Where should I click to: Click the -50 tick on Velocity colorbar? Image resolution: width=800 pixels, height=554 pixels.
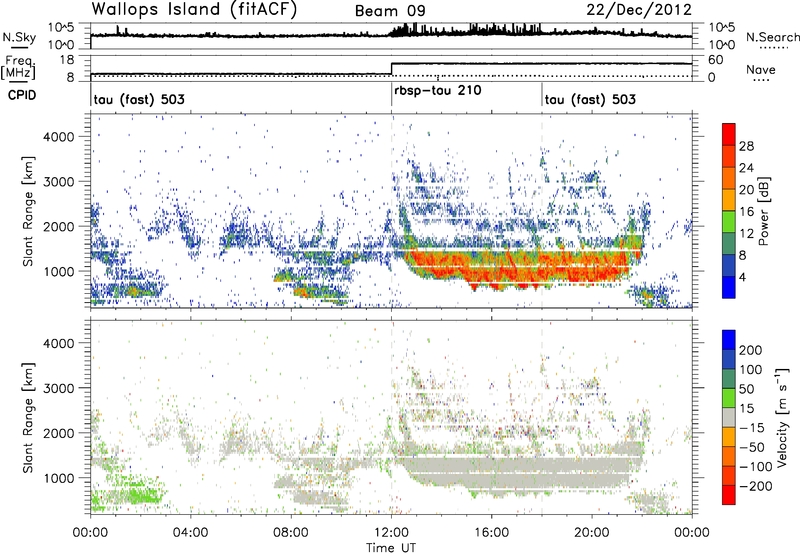click(x=752, y=447)
